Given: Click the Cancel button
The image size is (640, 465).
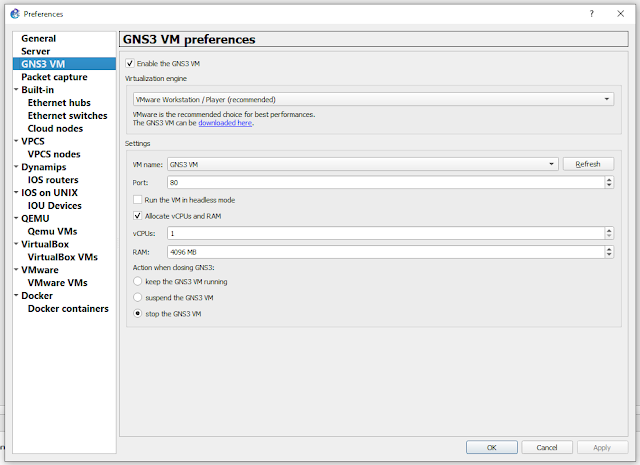Looking at the screenshot, I should [x=547, y=447].
